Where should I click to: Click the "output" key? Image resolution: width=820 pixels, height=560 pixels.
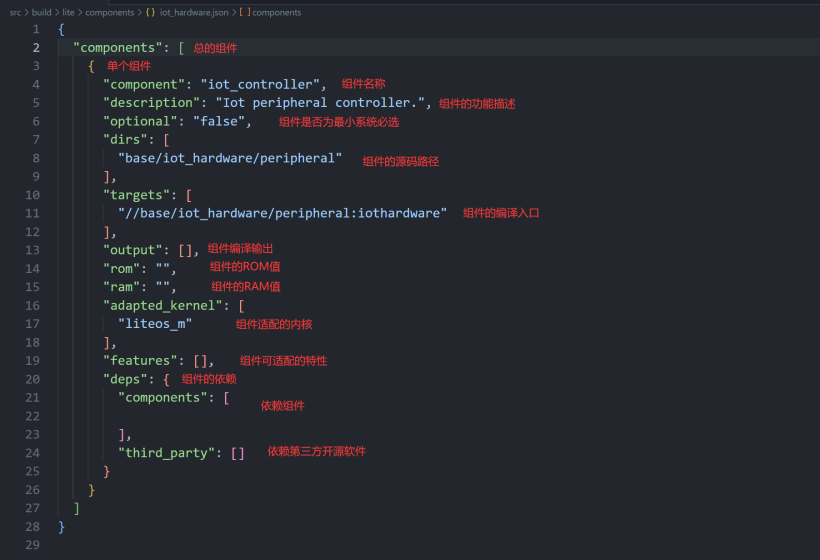133,250
